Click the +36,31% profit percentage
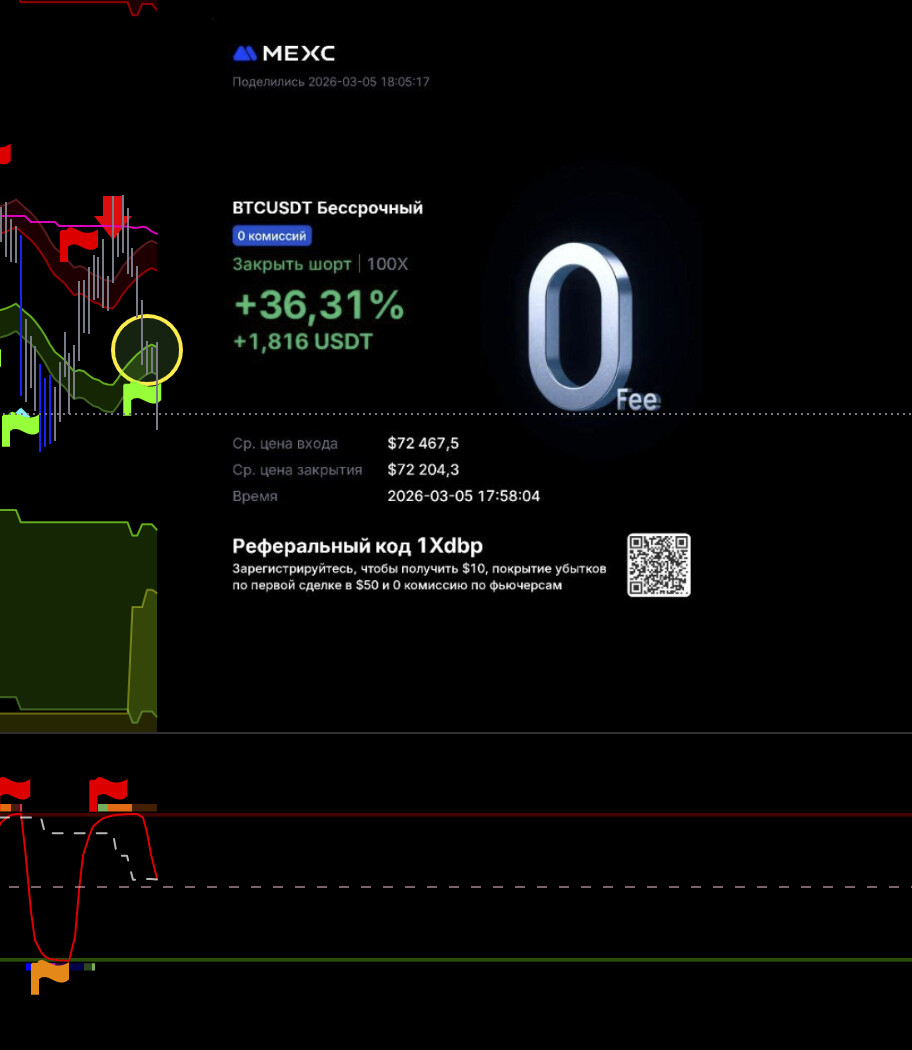912x1050 pixels. (318, 305)
